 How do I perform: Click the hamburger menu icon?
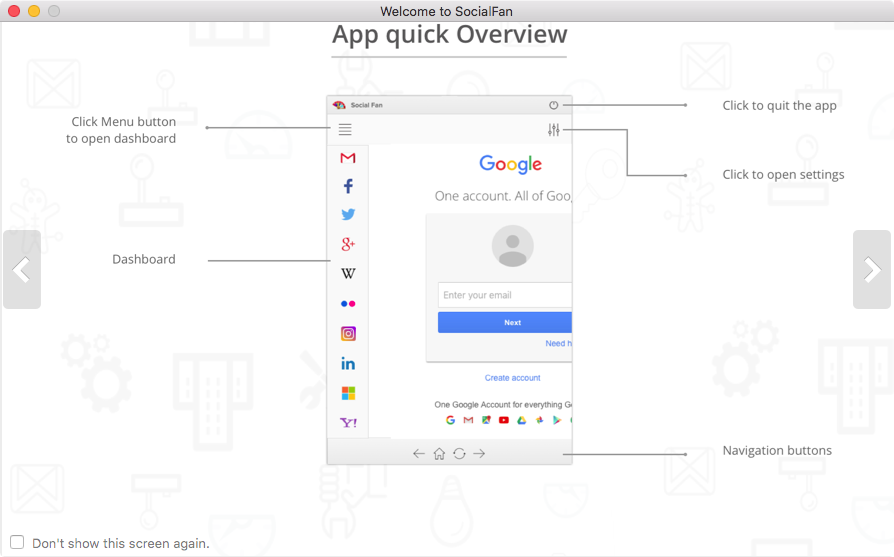click(345, 130)
